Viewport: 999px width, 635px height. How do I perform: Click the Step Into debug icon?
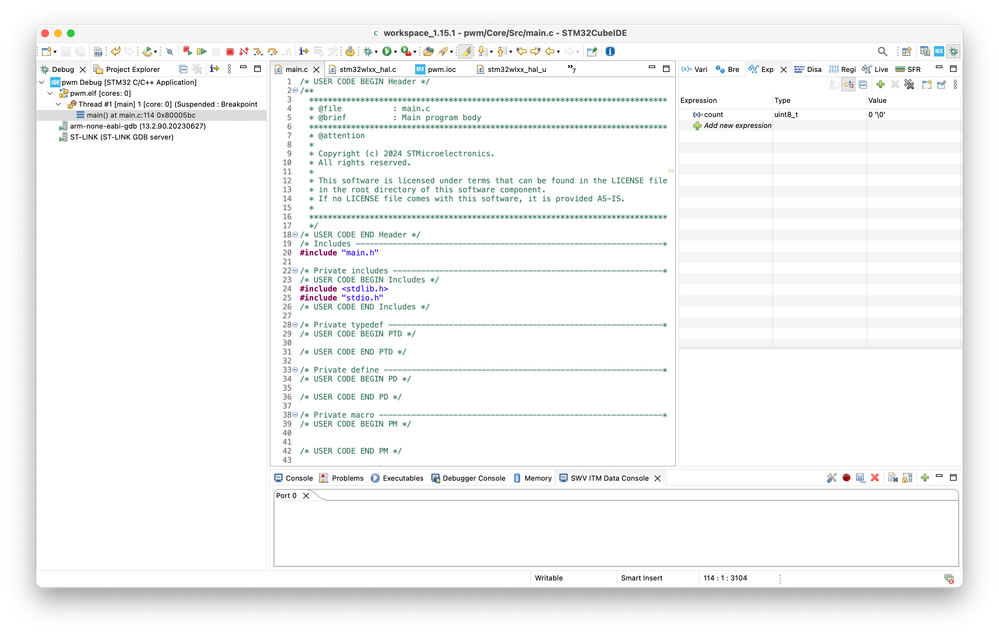[255, 51]
